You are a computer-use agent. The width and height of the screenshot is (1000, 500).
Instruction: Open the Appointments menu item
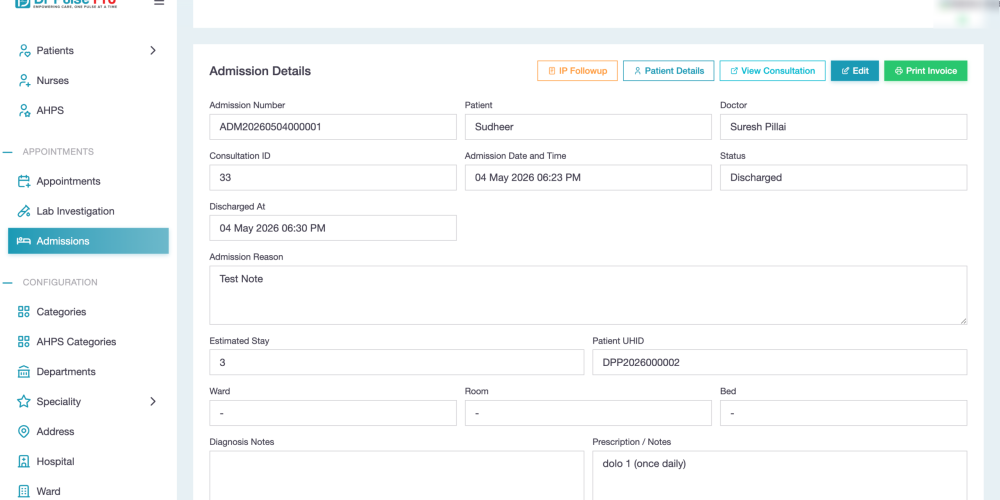point(88,181)
